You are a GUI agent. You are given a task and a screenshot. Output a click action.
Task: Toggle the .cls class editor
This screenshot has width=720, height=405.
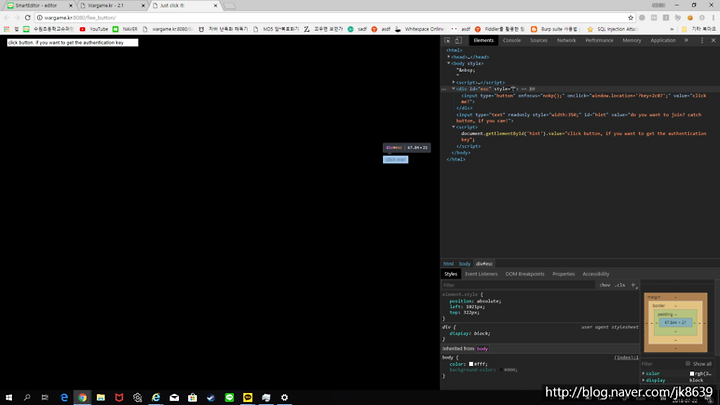coord(620,285)
